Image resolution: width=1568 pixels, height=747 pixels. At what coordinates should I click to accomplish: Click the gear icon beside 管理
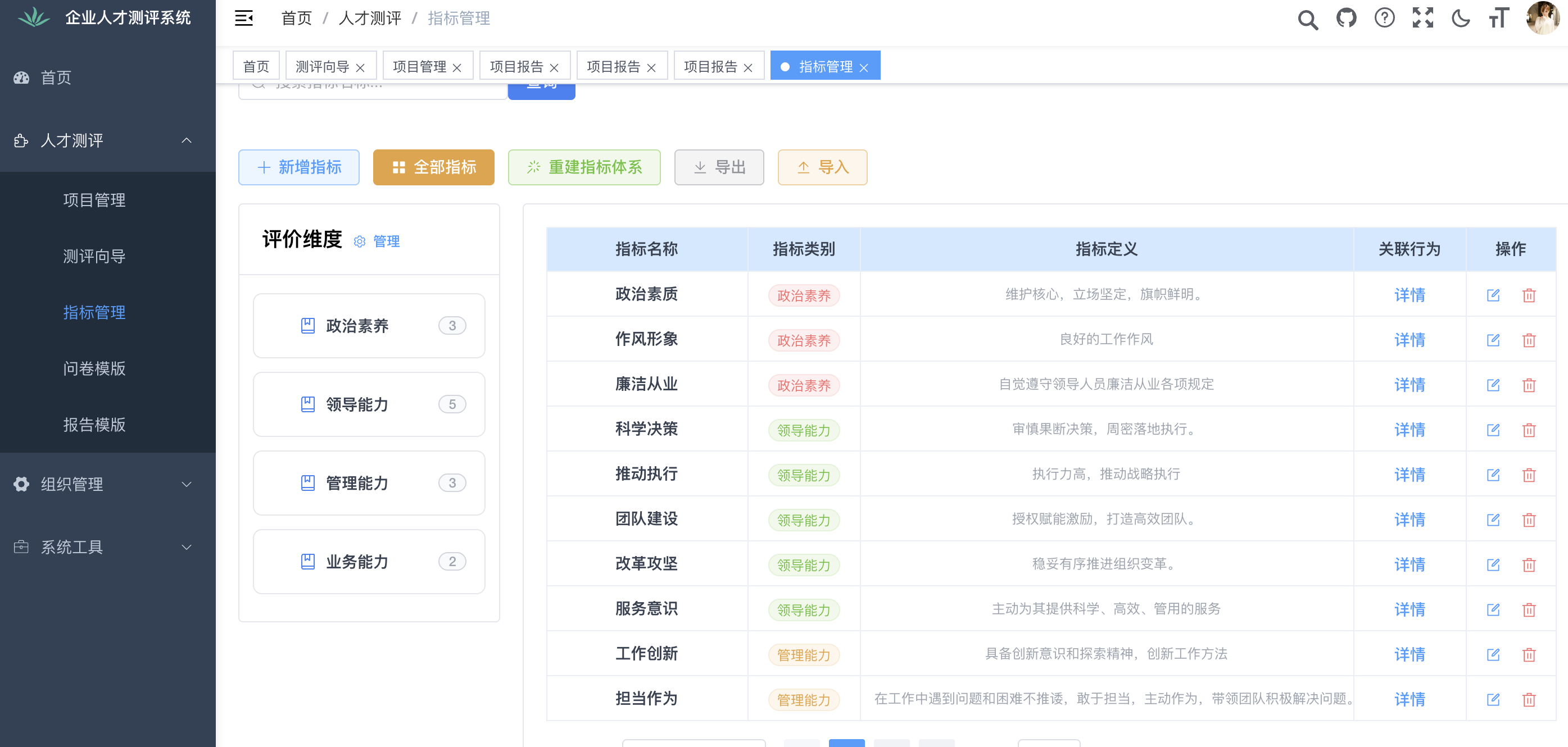coord(359,242)
